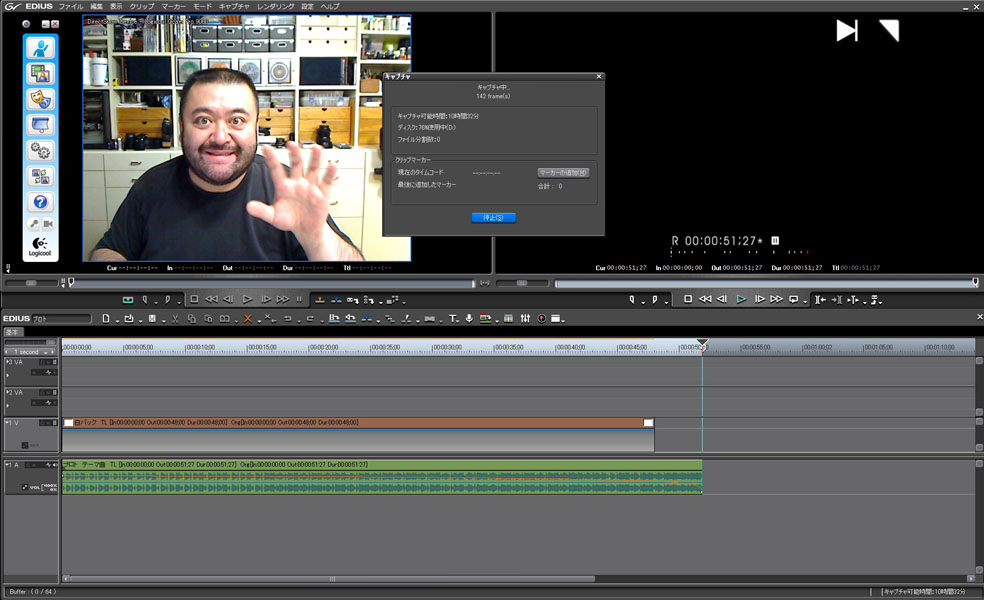Click the Player position slider bar

coord(271,284)
